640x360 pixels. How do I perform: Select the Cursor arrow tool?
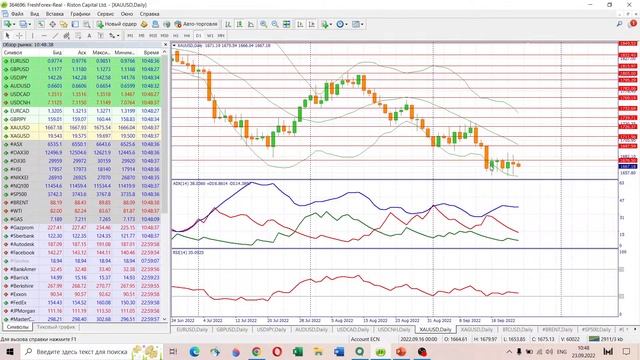click(x=7, y=36)
